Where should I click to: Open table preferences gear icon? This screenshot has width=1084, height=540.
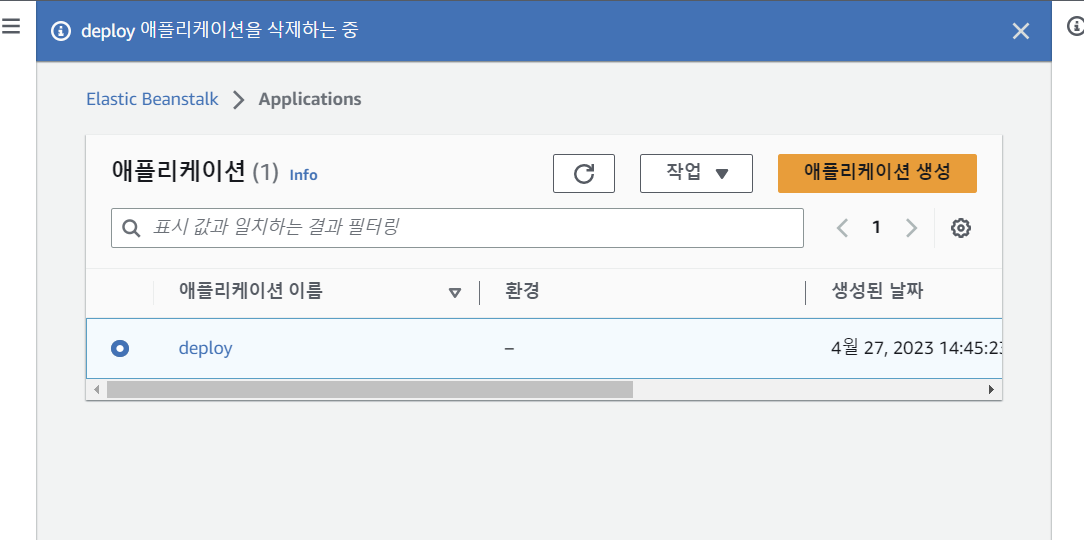coord(961,228)
